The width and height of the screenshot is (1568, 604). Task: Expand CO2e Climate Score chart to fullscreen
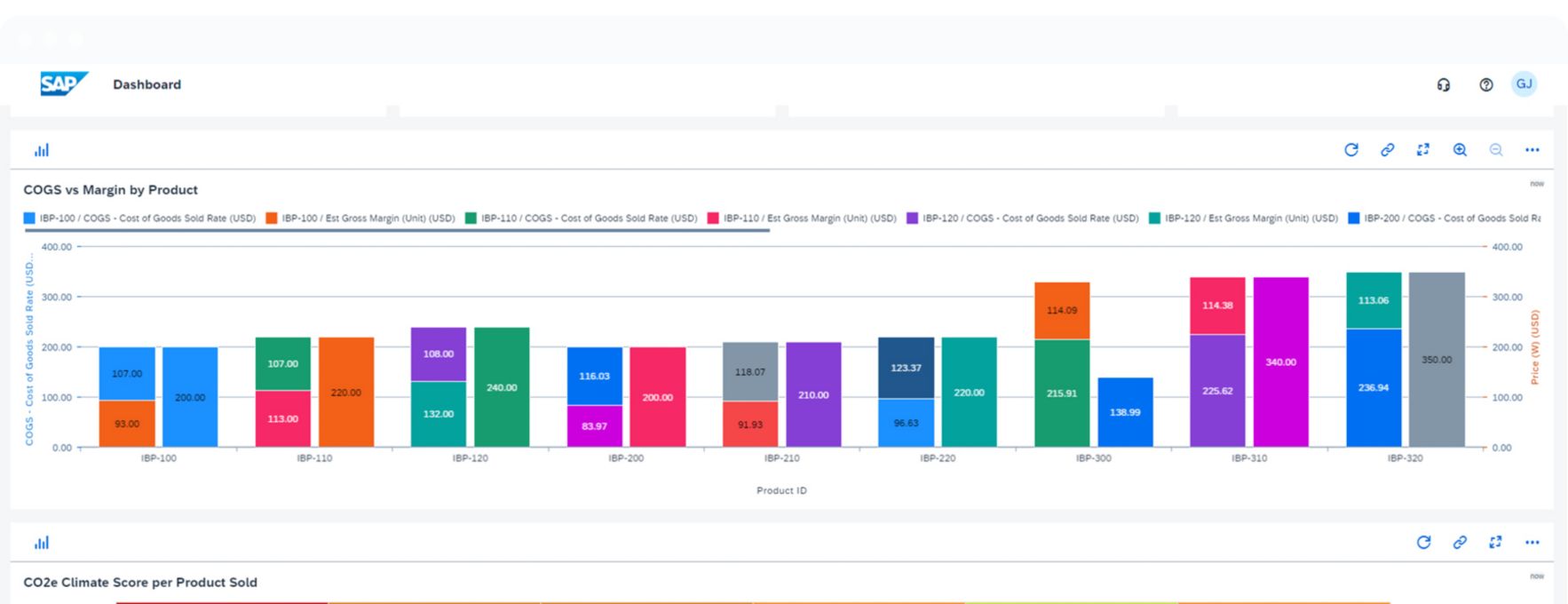click(x=1496, y=542)
